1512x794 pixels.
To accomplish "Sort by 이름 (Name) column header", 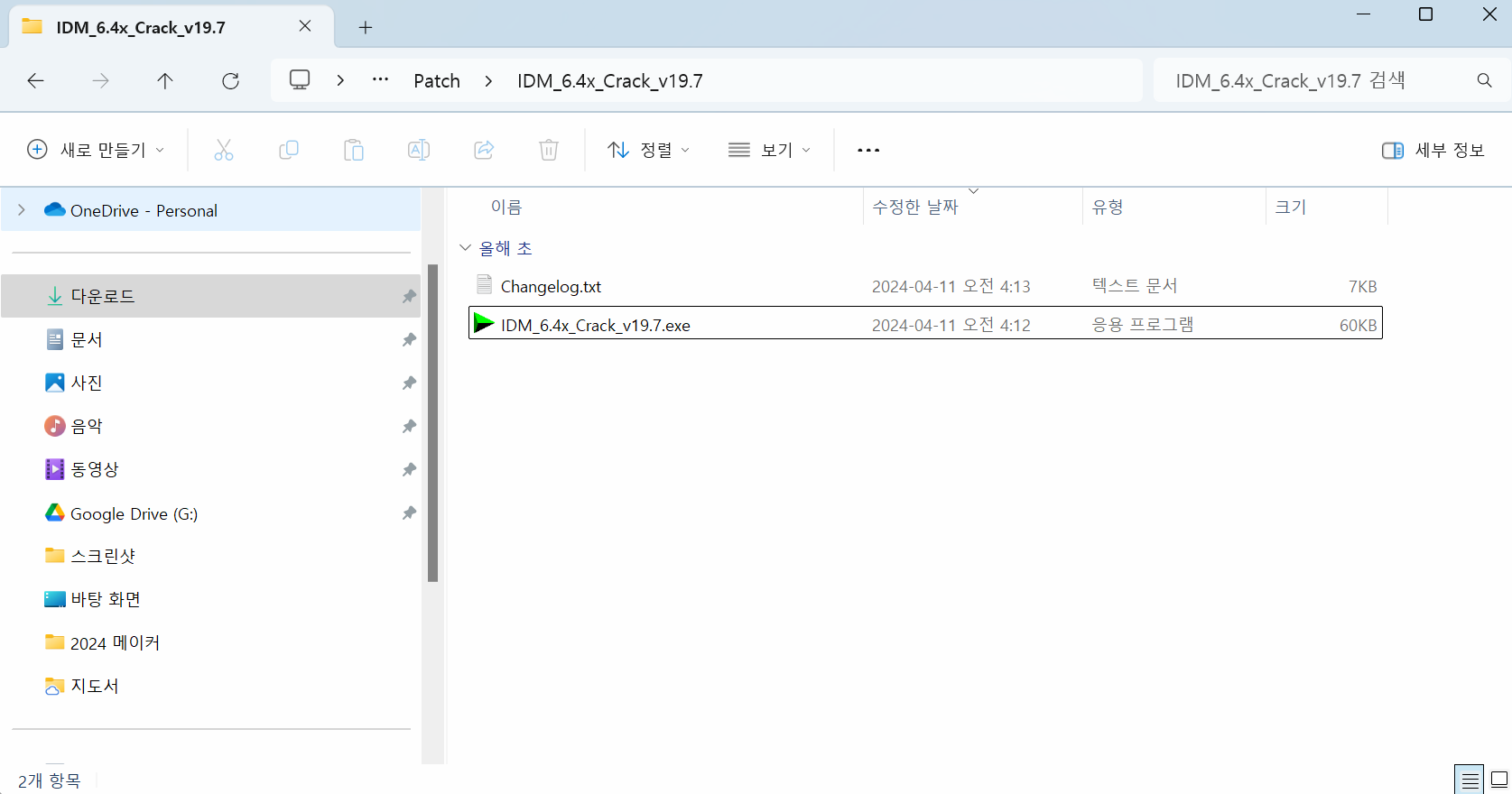I will coord(506,208).
